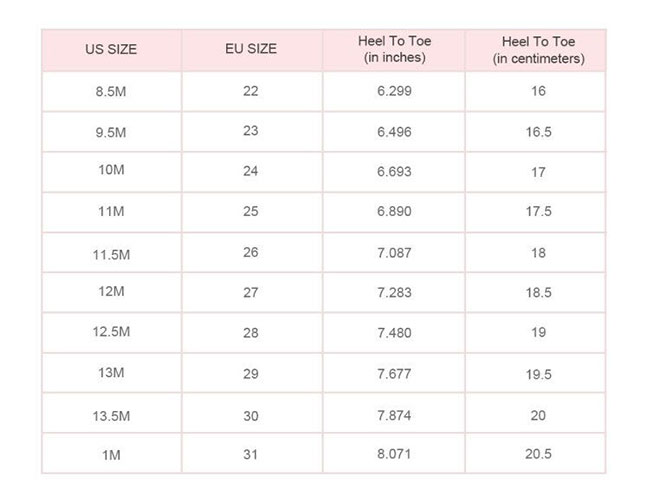Image resolution: width=650 pixels, height=503 pixels.
Task: Select the 1M size cell
Action: [x=111, y=453]
